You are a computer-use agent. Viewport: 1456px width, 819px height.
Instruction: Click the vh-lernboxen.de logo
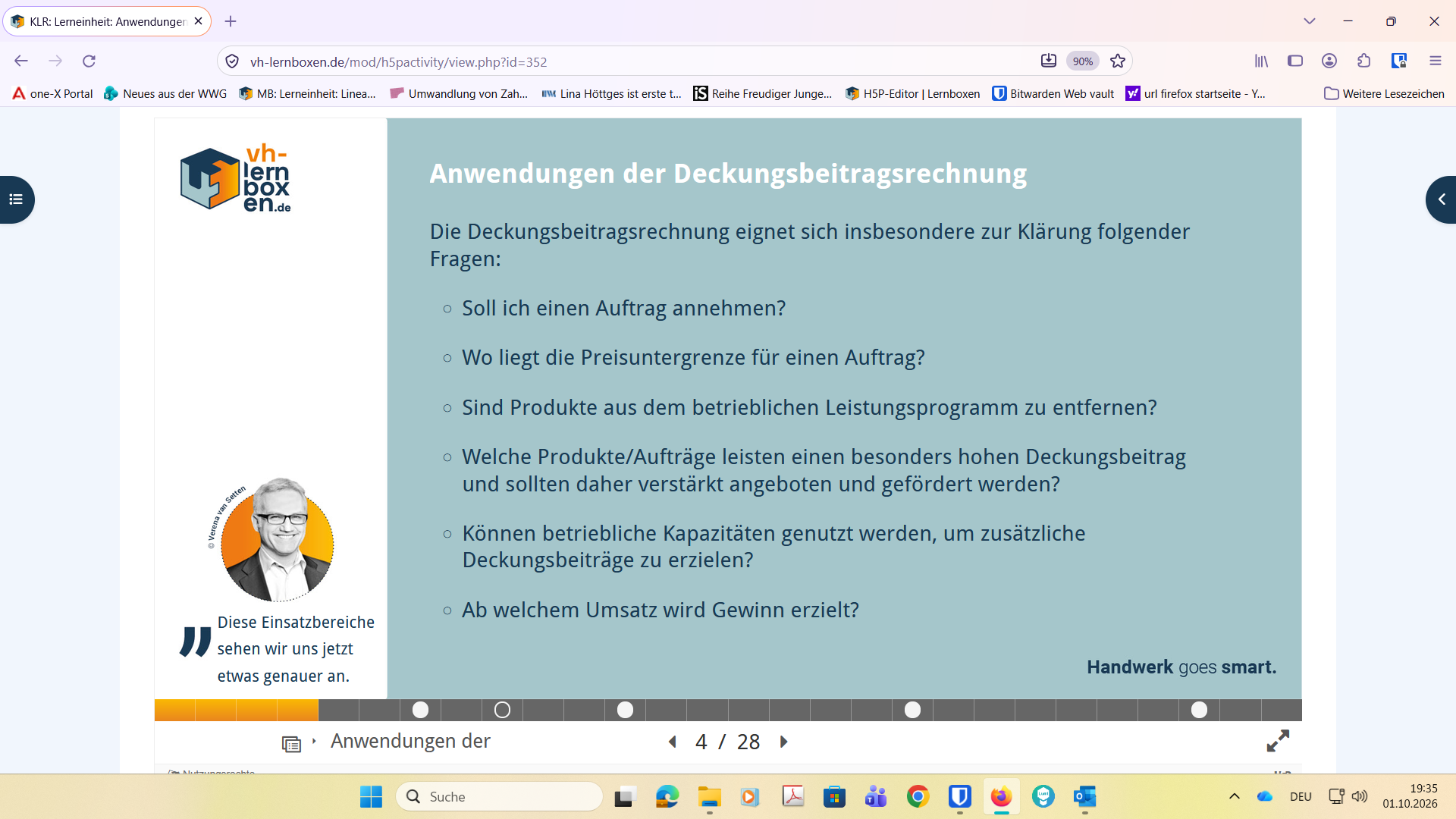coord(235,177)
